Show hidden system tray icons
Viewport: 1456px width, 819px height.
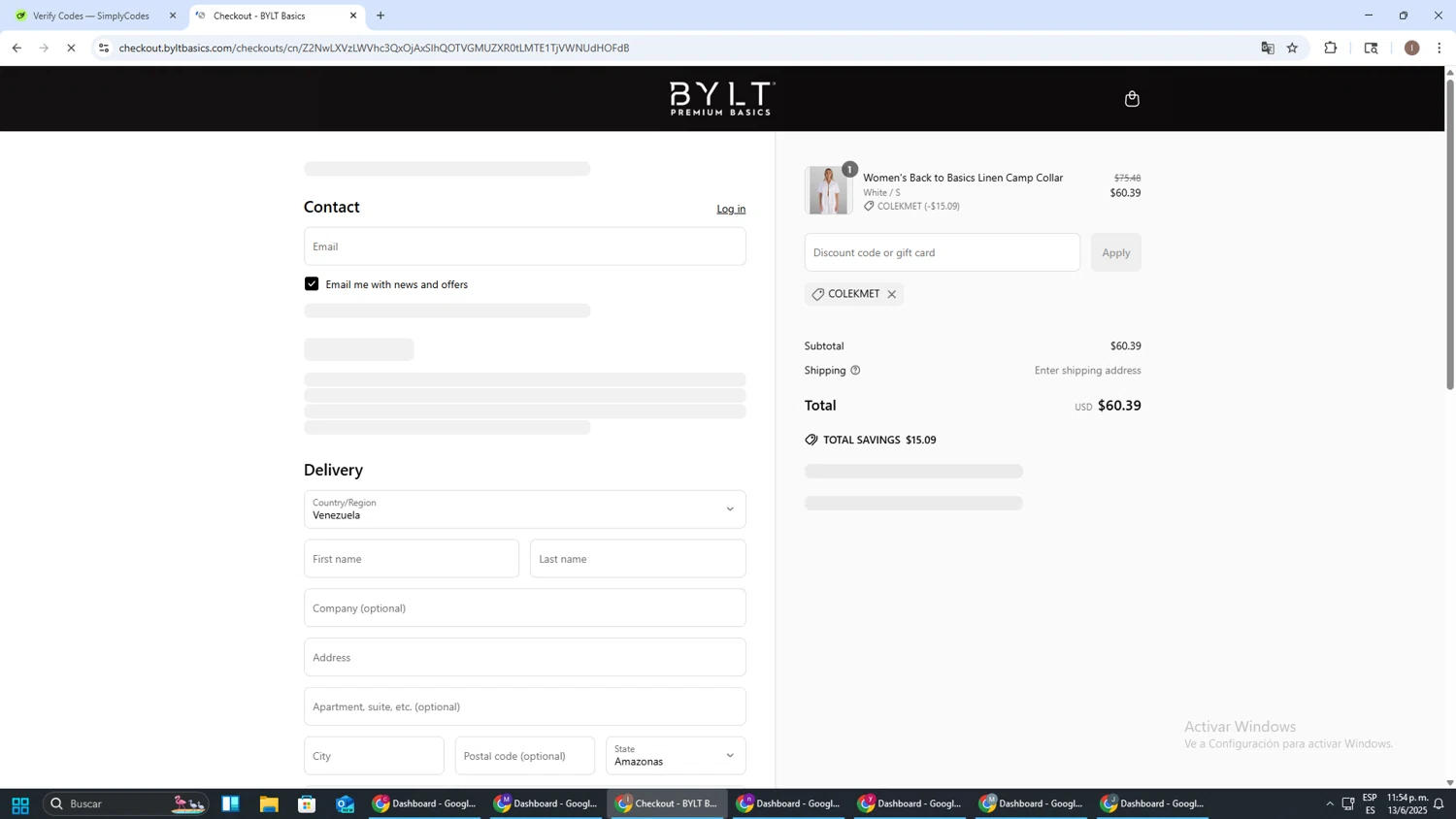(1329, 804)
